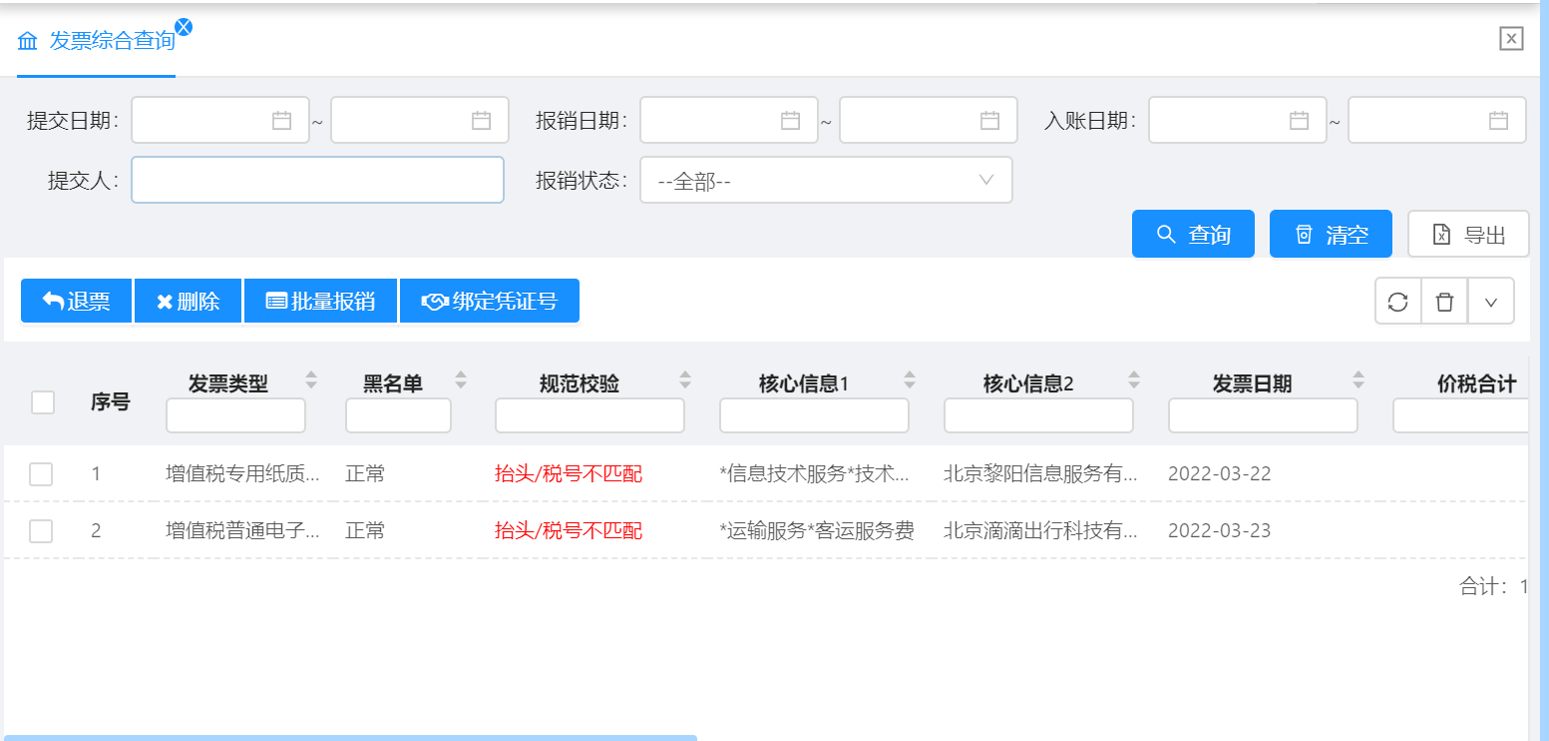Sort by the 核心信息1 column
Screen dimensions: 1549x741
coord(910,380)
